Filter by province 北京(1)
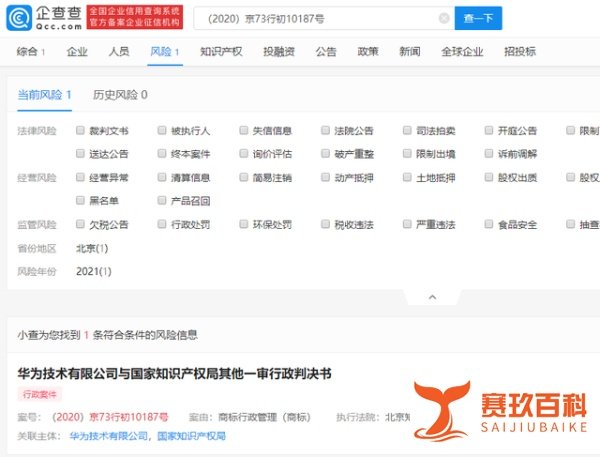This screenshot has height=457, width=600. [x=92, y=248]
